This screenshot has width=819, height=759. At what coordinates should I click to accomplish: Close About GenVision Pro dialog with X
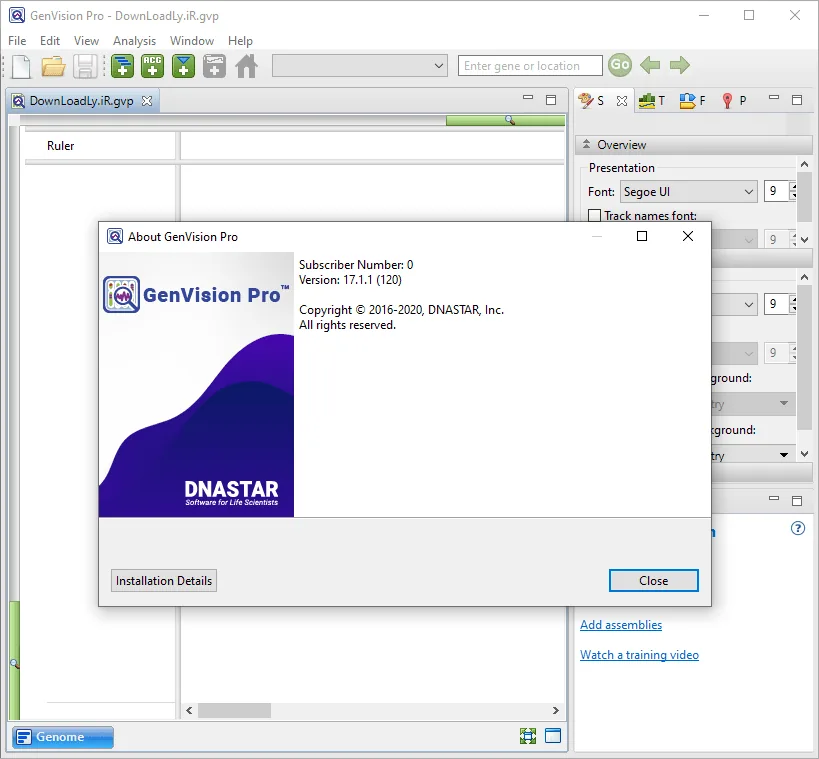tap(687, 236)
